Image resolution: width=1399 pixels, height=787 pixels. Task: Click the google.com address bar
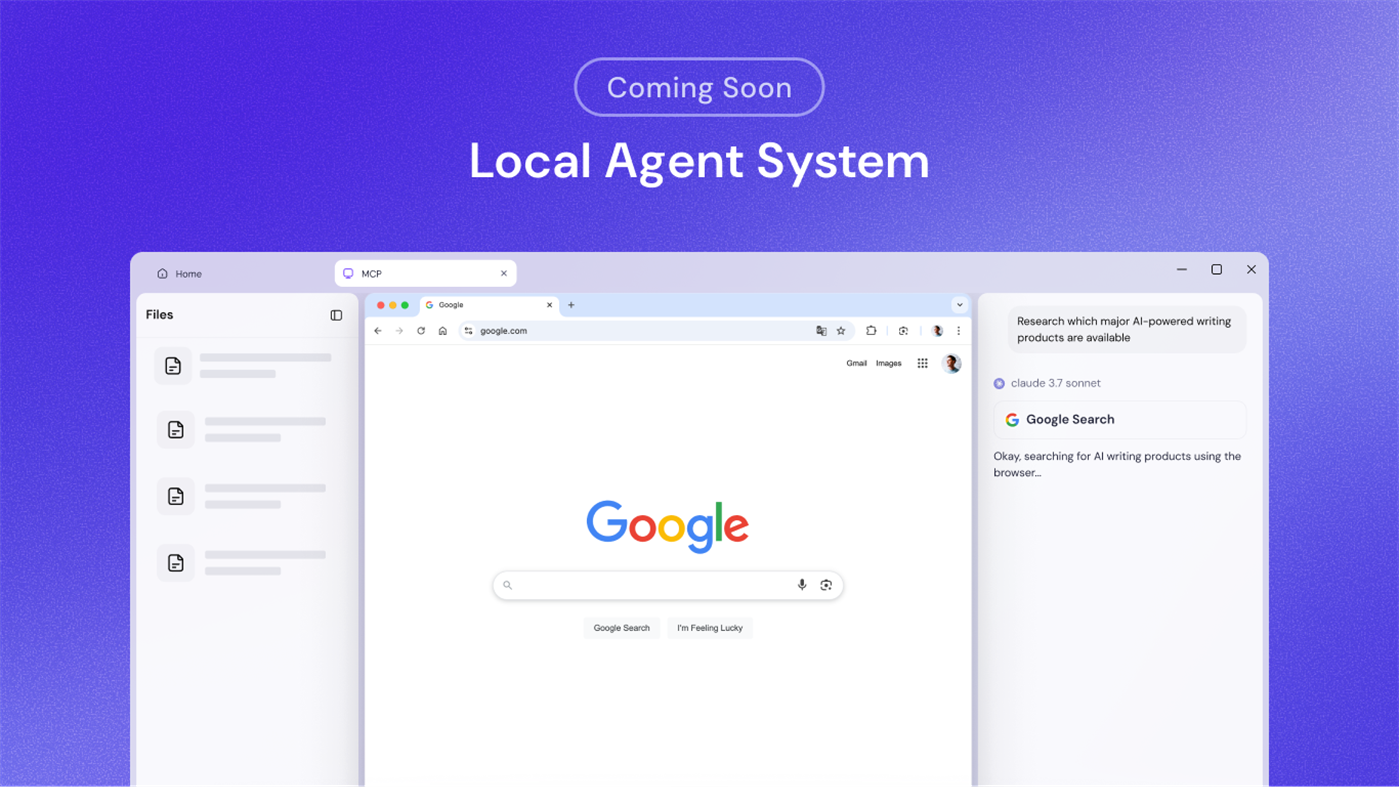(x=655, y=331)
